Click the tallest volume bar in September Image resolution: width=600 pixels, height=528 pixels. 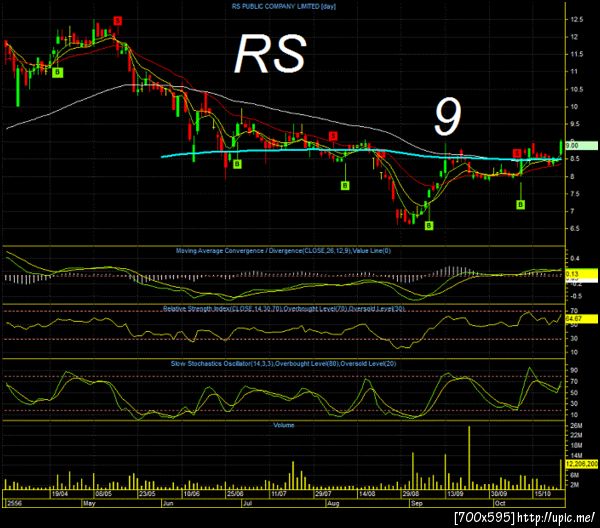[x=469, y=457]
